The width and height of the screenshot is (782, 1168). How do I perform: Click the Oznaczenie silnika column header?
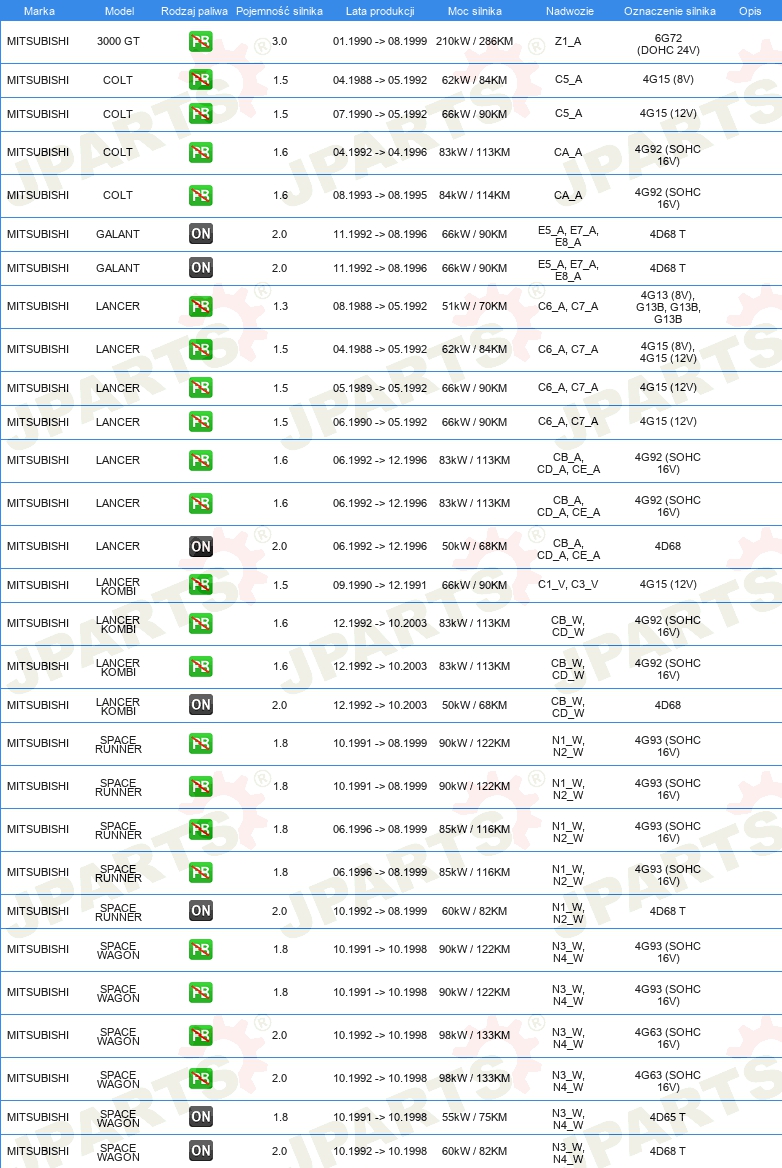[670, 11]
